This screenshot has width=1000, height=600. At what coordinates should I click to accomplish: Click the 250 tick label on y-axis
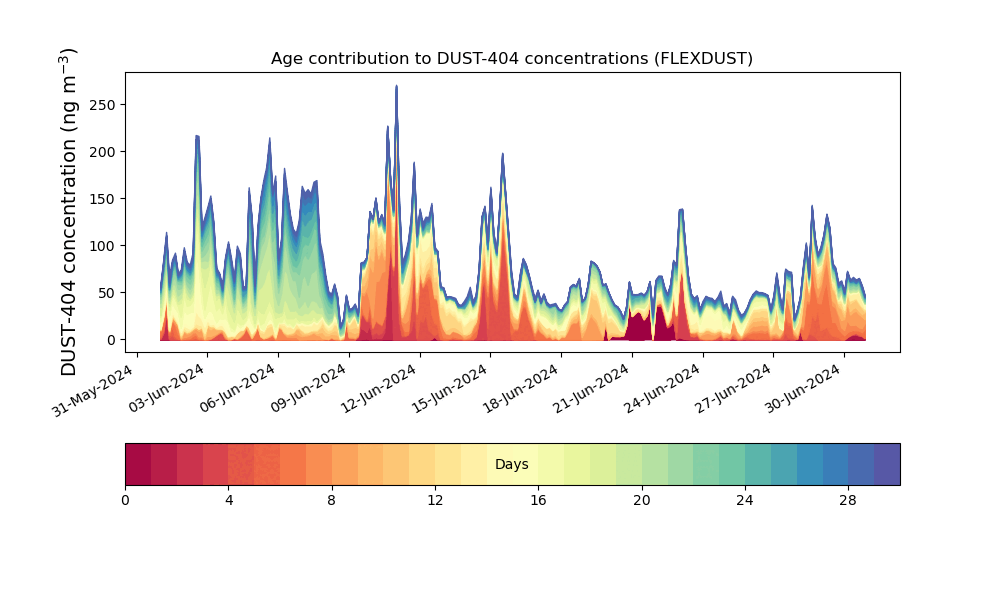tap(102, 105)
